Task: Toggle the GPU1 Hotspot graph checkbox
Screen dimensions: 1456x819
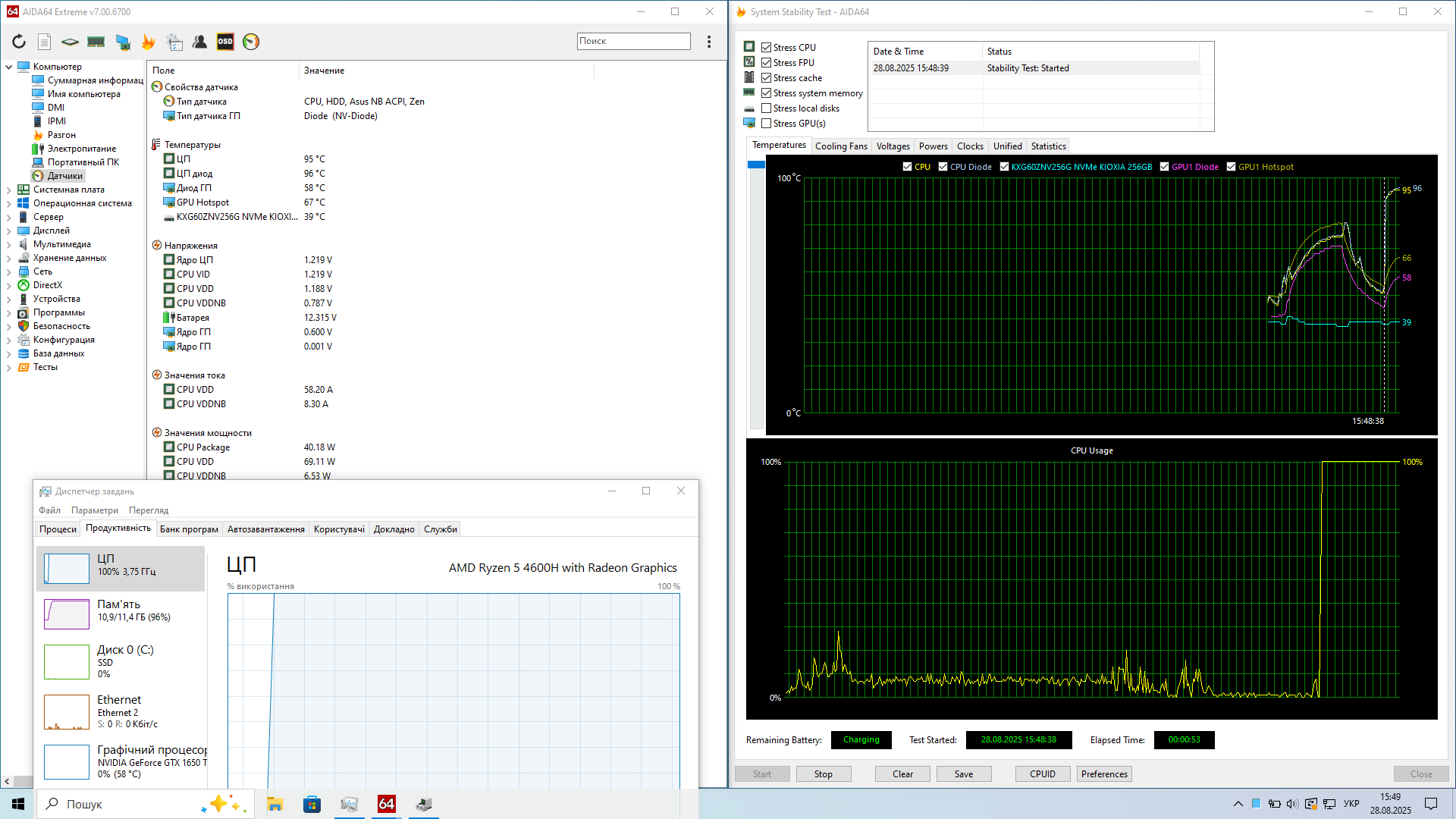Action: (x=1231, y=167)
